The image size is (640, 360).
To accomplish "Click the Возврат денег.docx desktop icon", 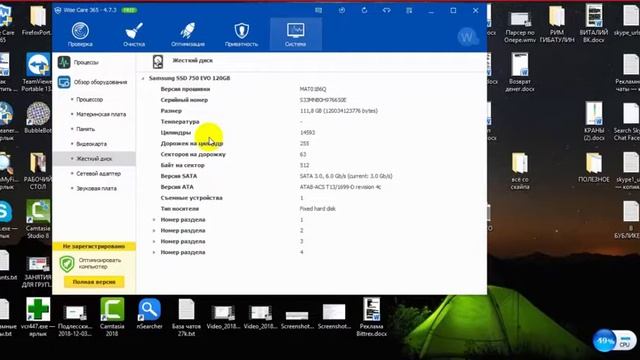I will 520,73.
